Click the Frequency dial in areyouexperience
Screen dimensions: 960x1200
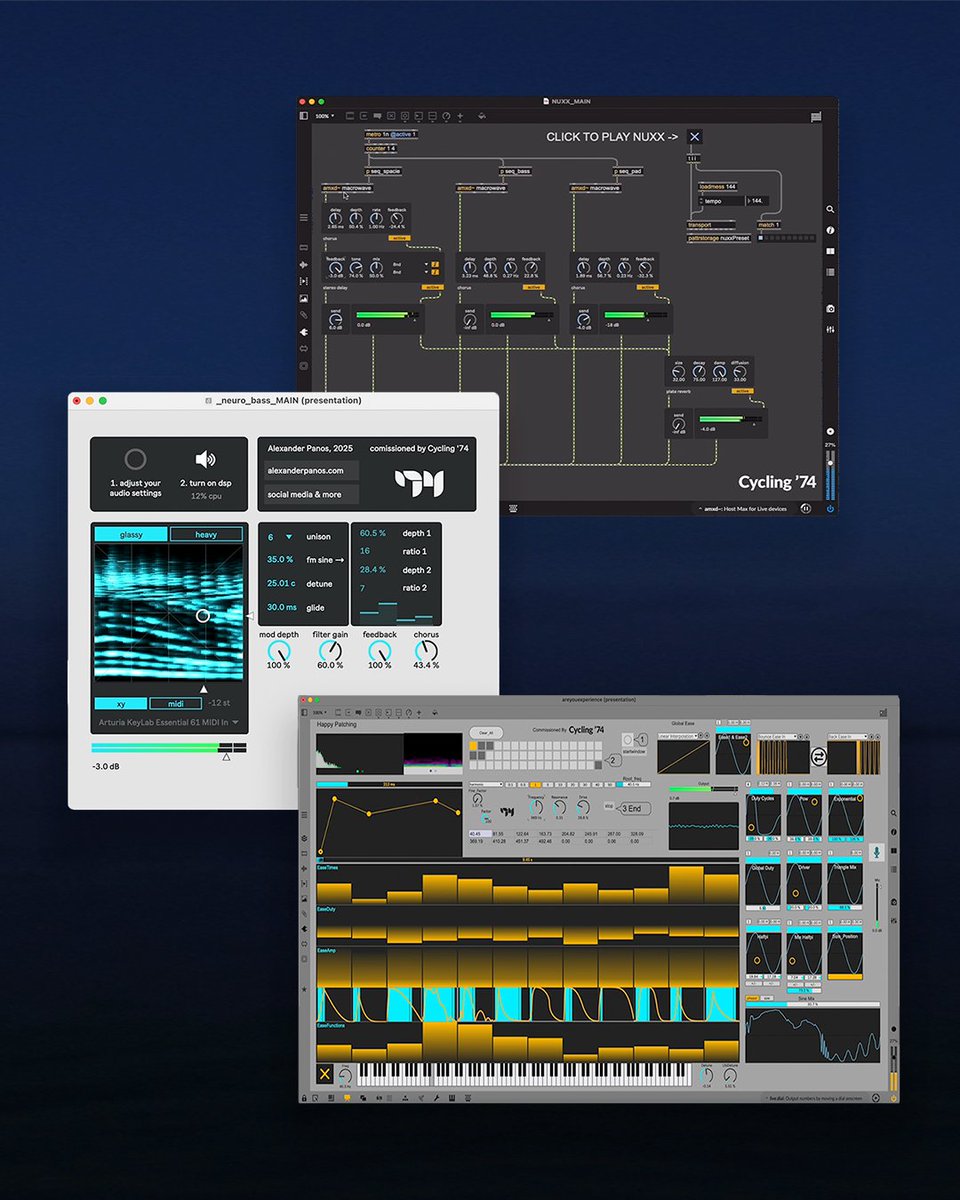coord(536,807)
